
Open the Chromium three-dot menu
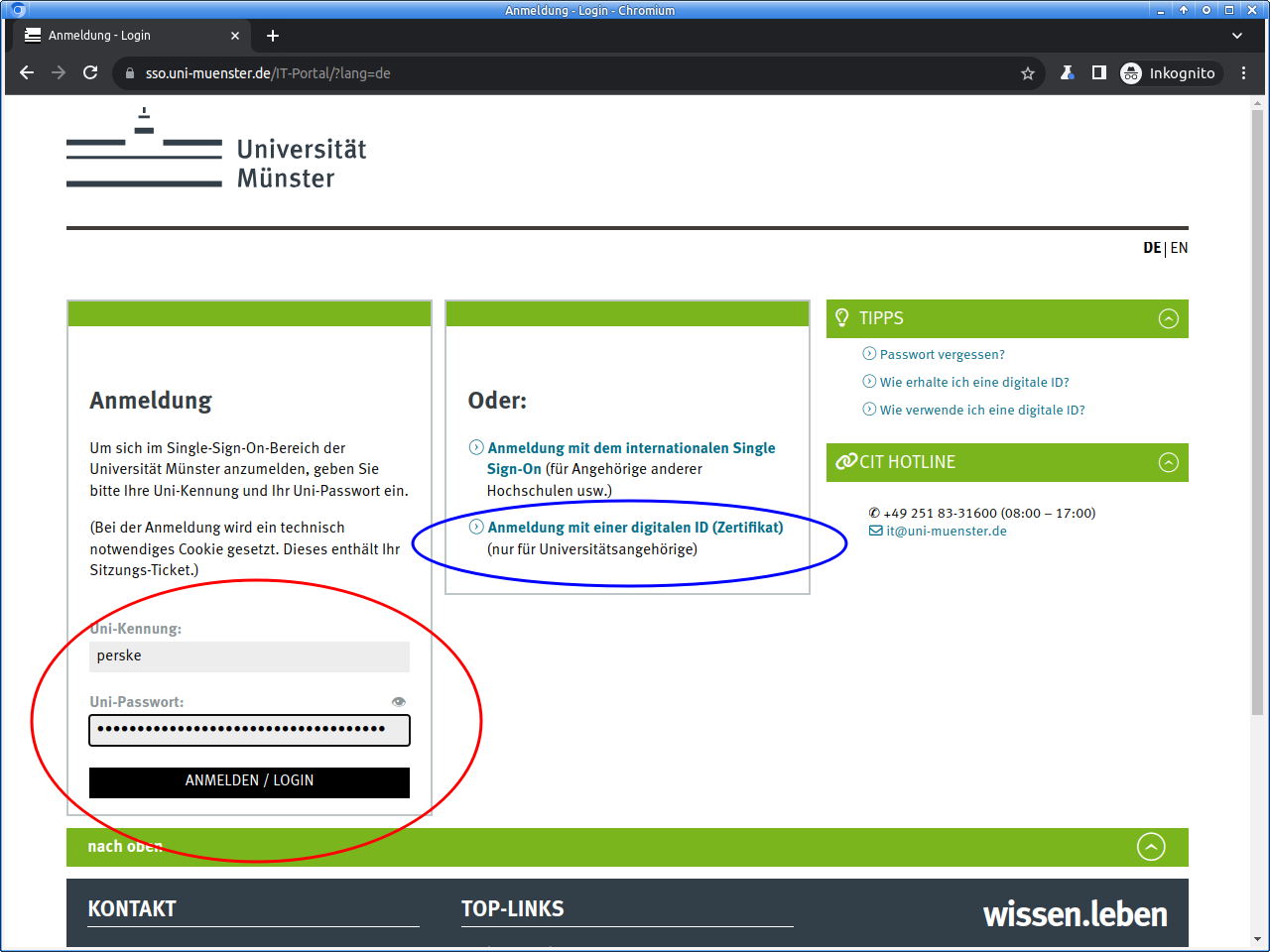coord(1243,72)
